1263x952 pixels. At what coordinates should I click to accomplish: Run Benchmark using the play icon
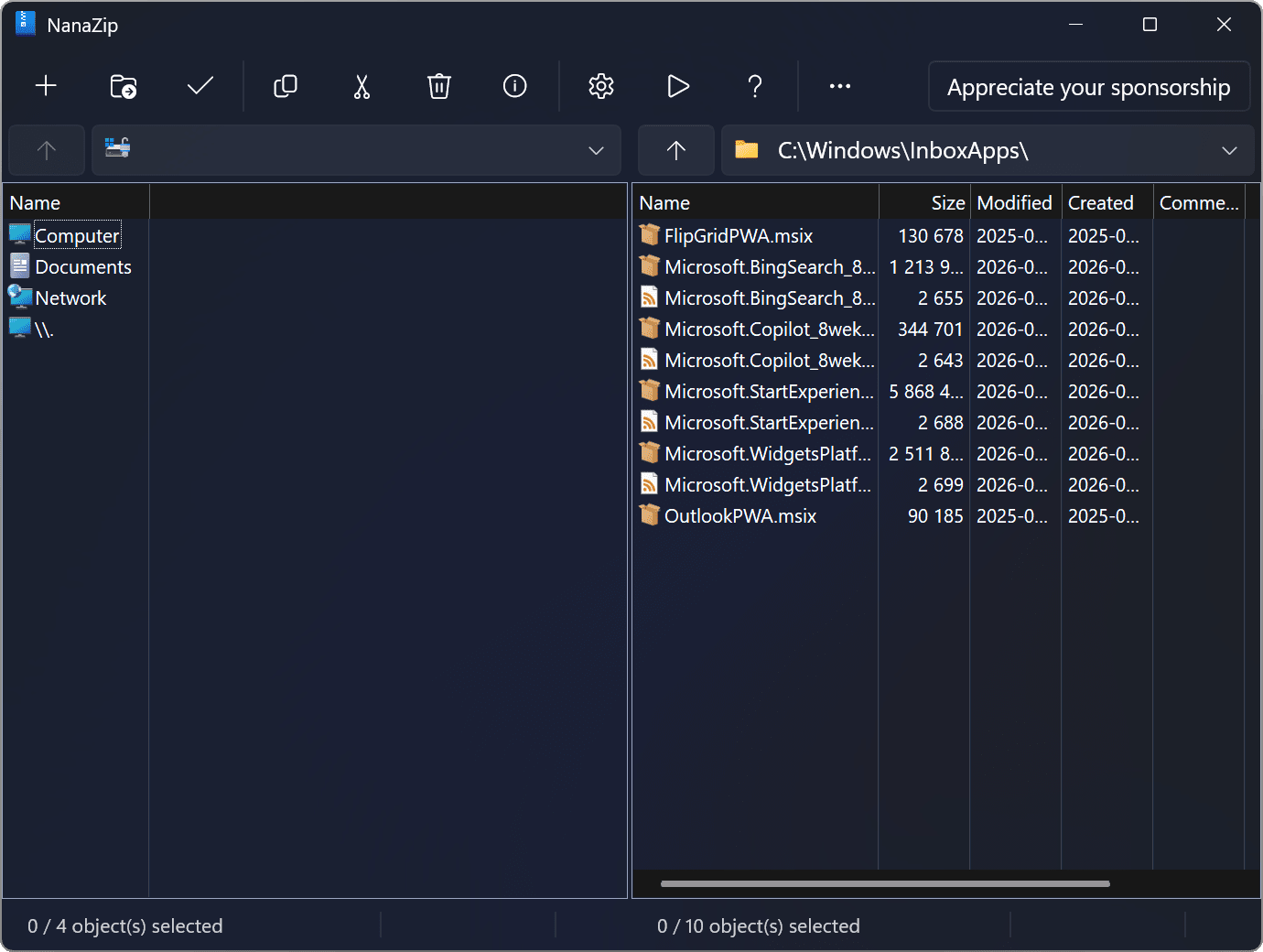(678, 86)
